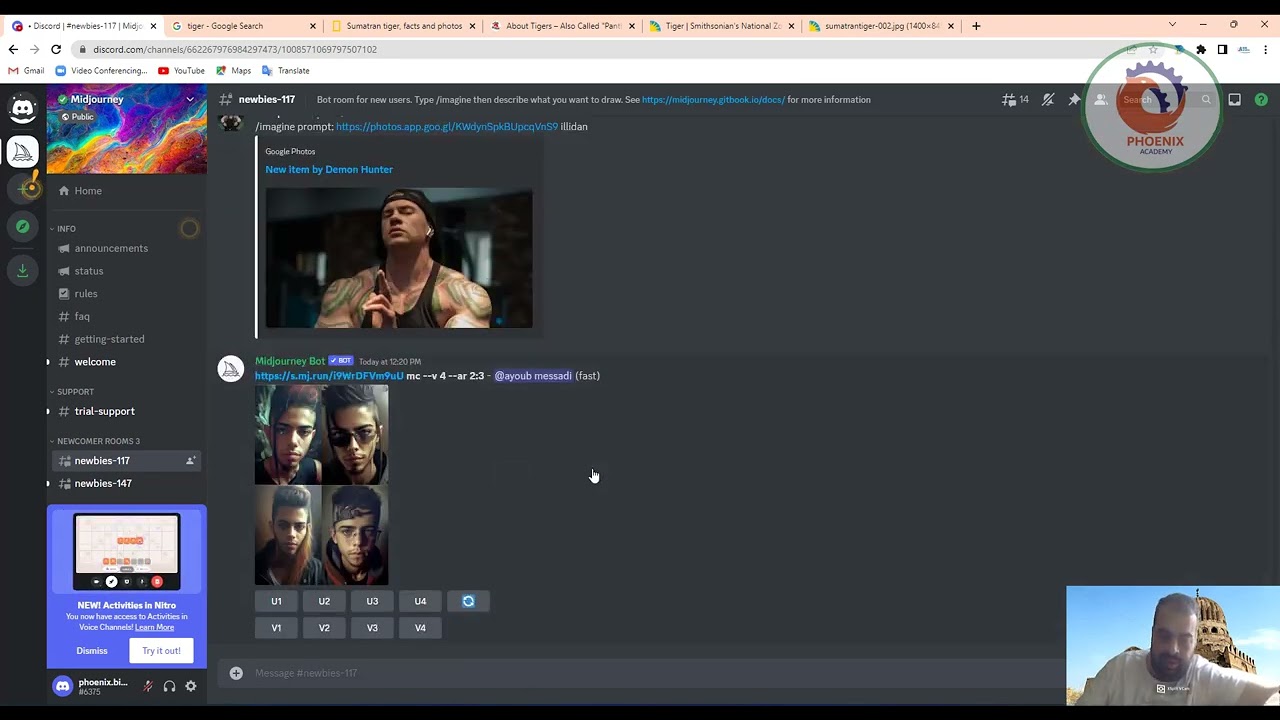Screen dimensions: 1280x720
Task: Upscale image one with U1 button
Action: coord(276,601)
